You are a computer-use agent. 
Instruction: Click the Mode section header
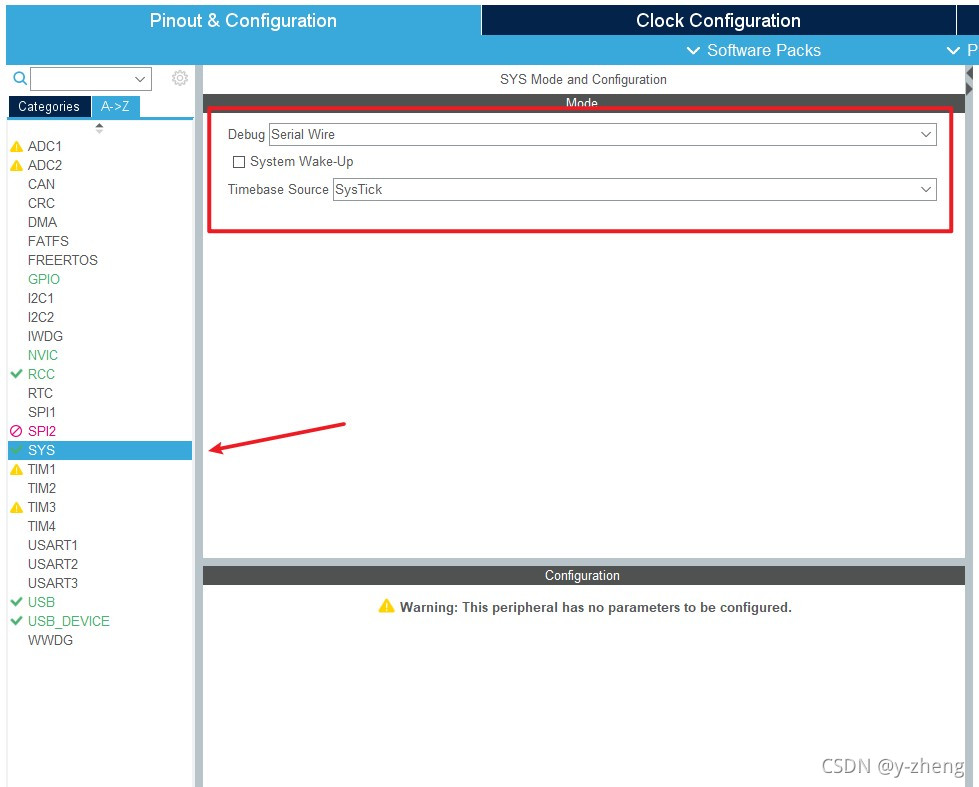point(583,101)
